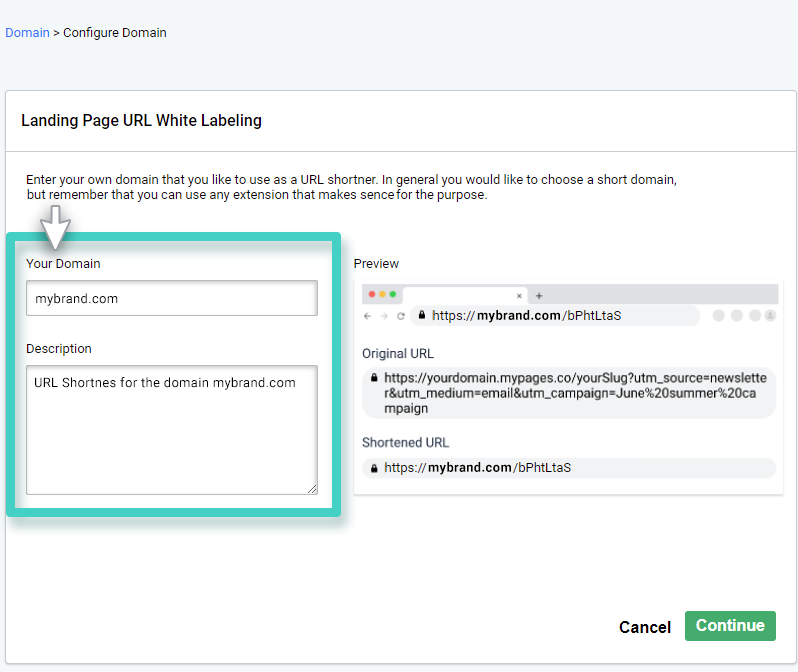Click the preview browser back arrow

tap(367, 316)
